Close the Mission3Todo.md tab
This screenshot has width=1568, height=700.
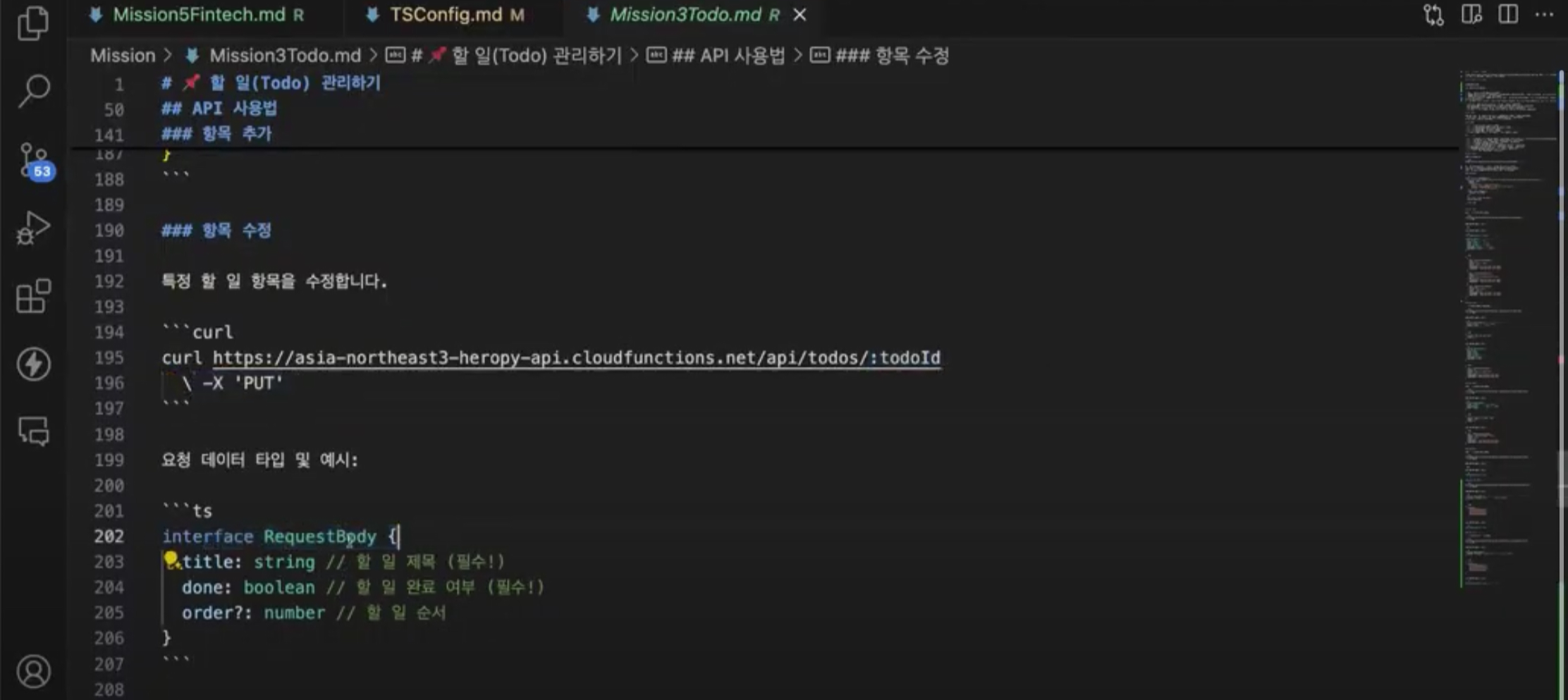(800, 15)
